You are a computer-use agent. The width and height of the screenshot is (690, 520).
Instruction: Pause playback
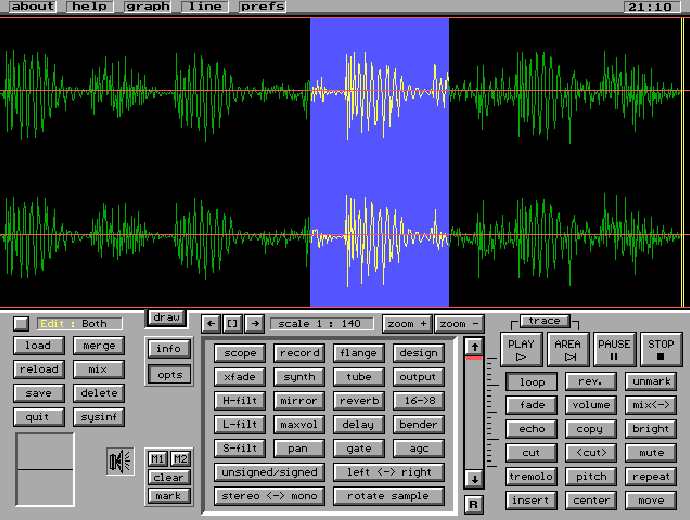(615, 349)
